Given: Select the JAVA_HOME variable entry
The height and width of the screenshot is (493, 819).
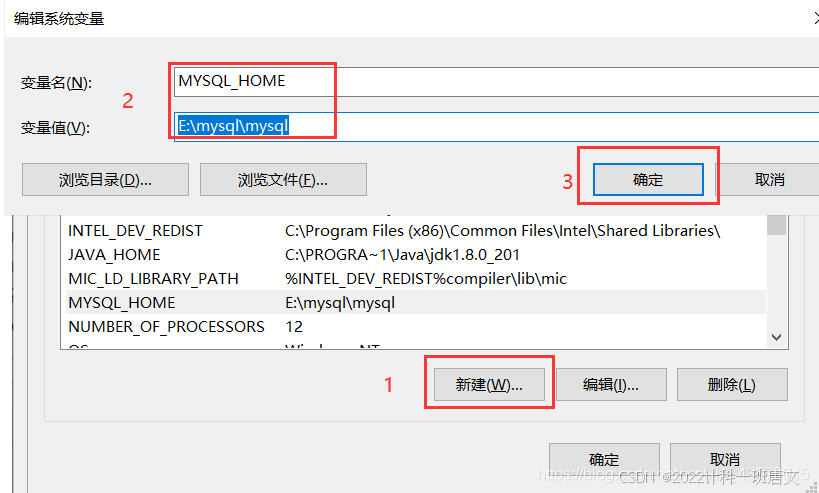Looking at the screenshot, I should (x=413, y=255).
